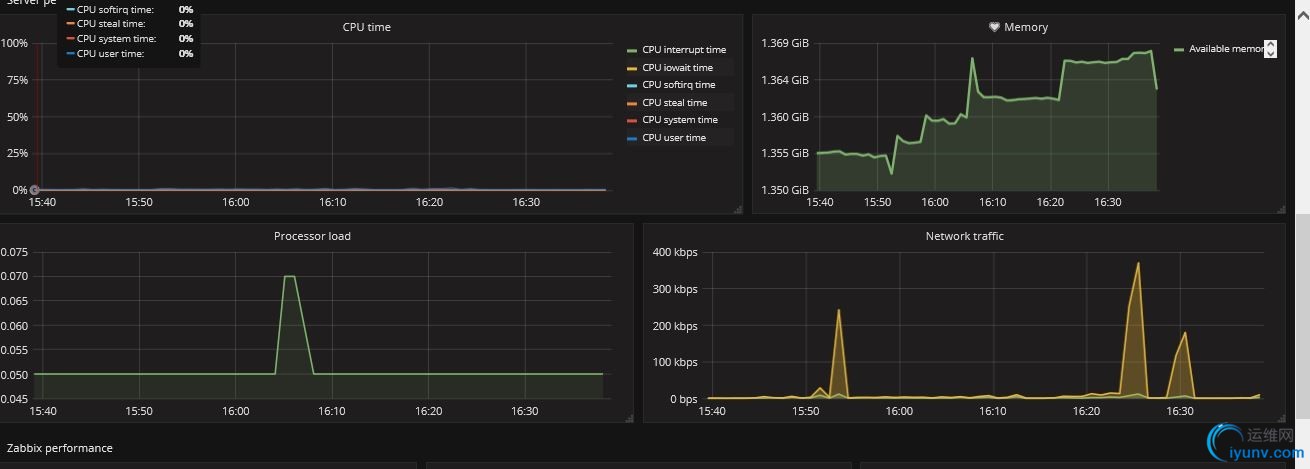Toggle Available memory series in legend
The width and height of the screenshot is (1310, 469).
[x=1226, y=49]
